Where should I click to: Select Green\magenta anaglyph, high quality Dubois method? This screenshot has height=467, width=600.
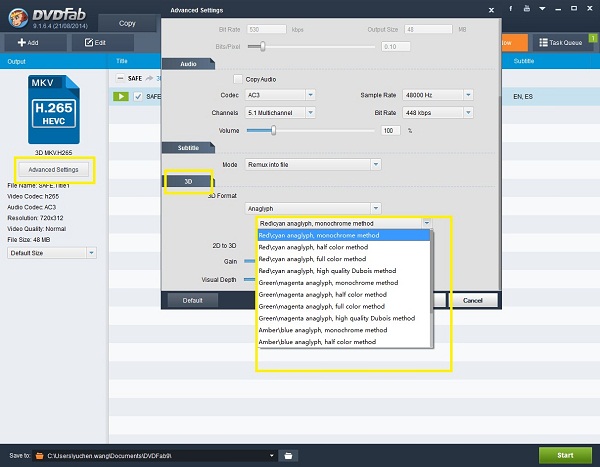[344, 318]
